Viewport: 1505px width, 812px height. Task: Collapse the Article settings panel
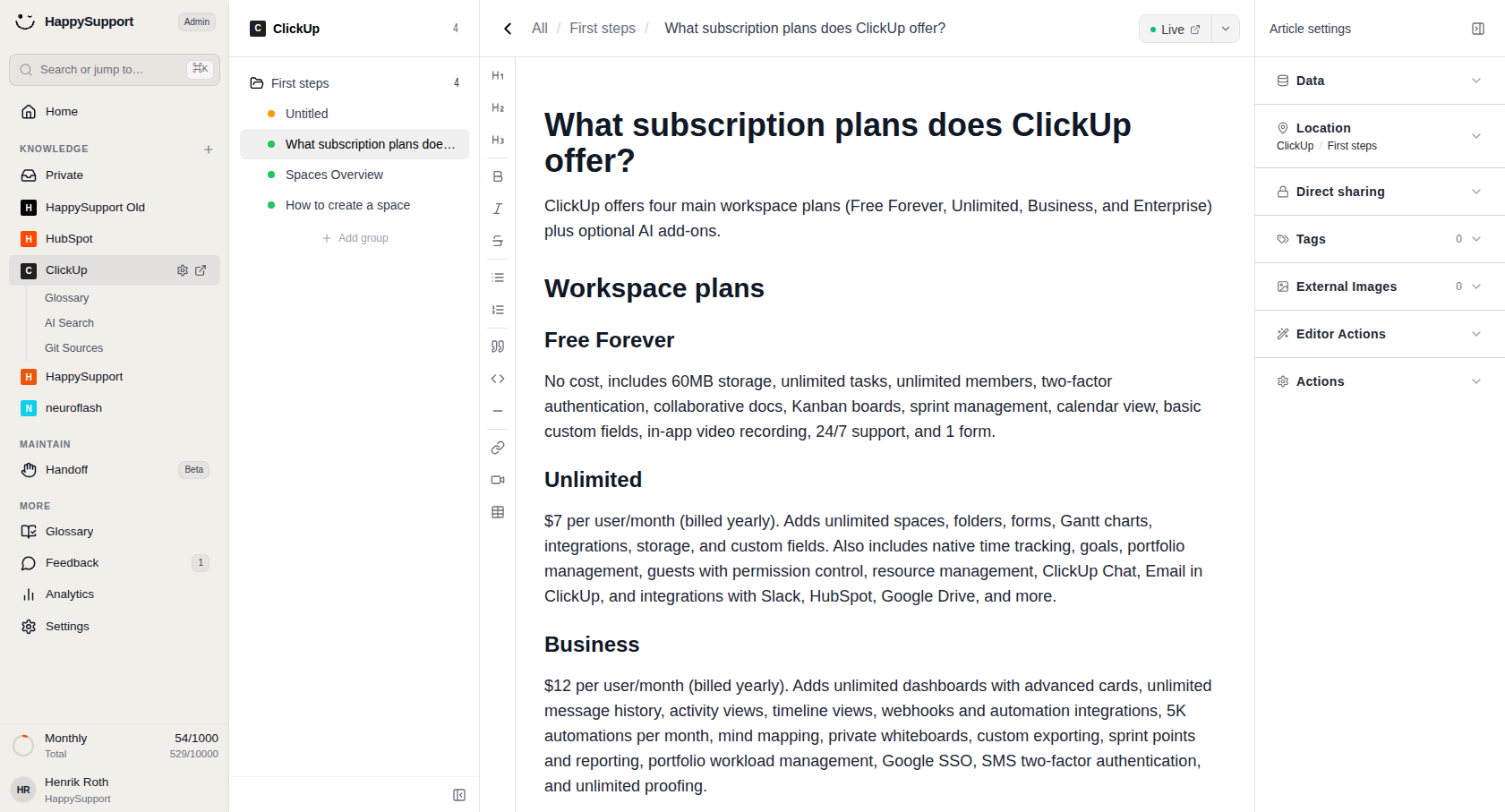tap(1478, 29)
